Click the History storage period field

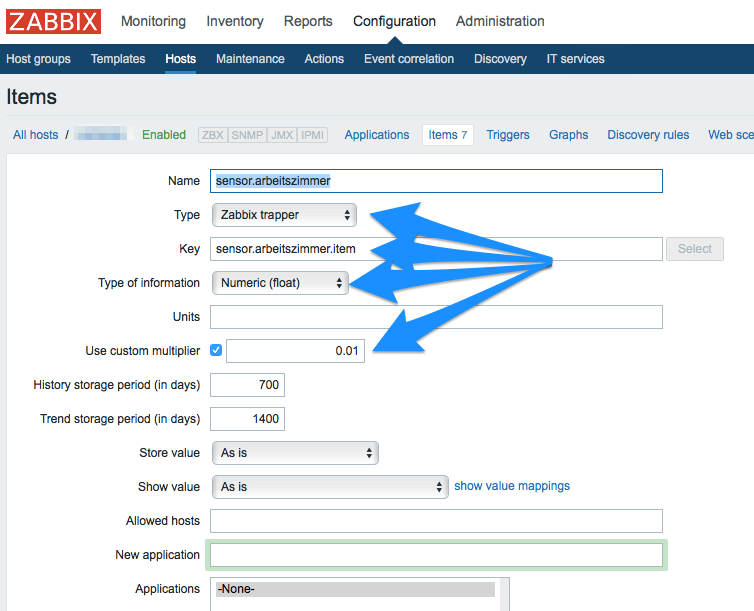pyautogui.click(x=247, y=385)
